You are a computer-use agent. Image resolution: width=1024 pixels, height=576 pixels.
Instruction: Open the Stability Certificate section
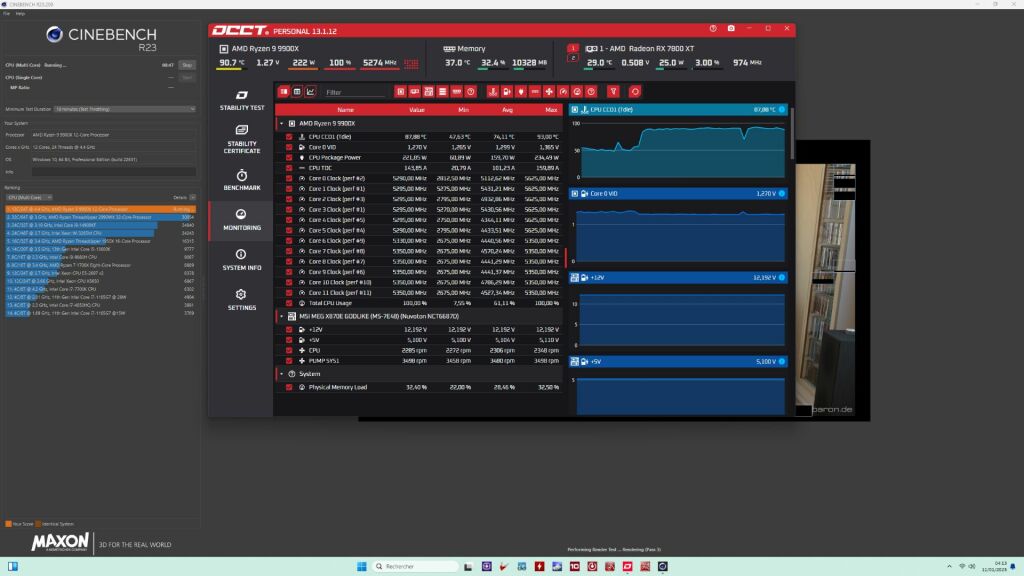(242, 138)
